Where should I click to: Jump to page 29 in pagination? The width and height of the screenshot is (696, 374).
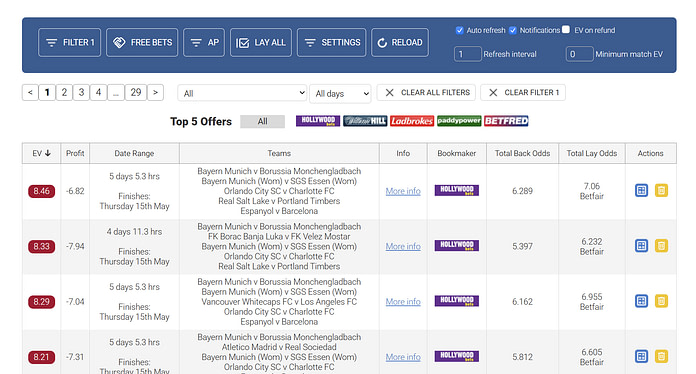136,92
